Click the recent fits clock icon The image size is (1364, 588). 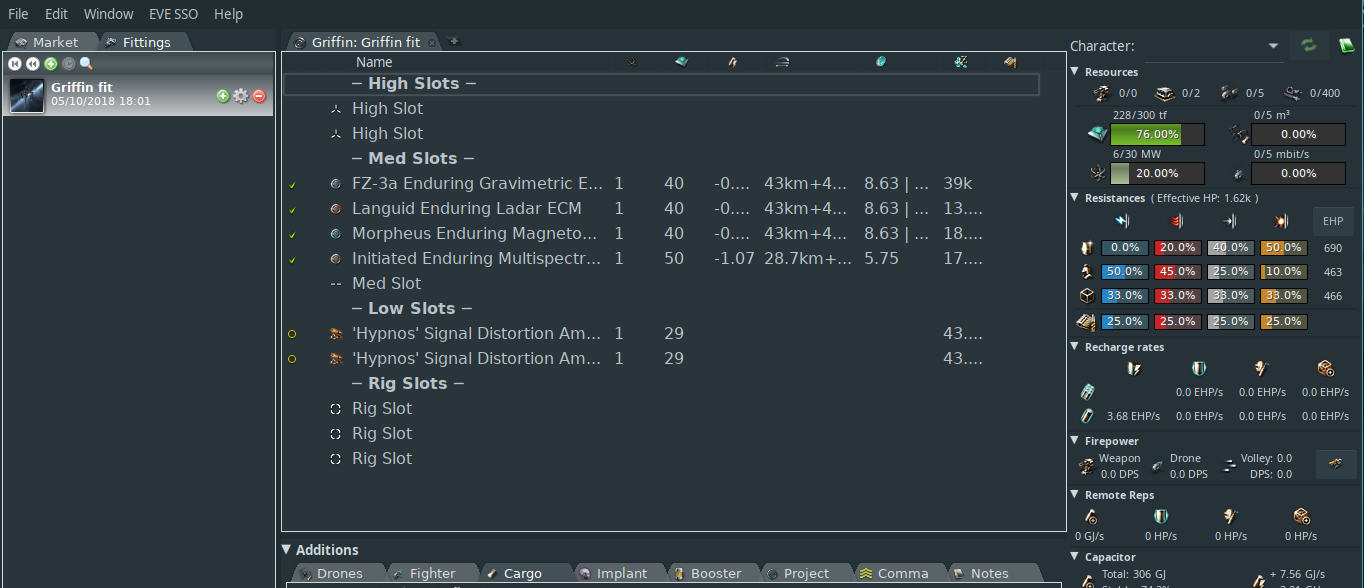click(68, 63)
